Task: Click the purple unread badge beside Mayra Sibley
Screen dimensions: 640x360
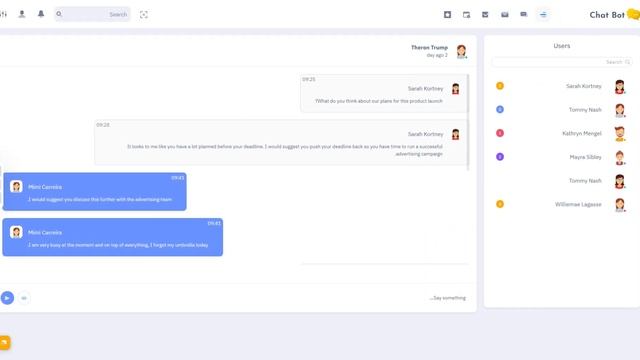Action: pos(500,157)
